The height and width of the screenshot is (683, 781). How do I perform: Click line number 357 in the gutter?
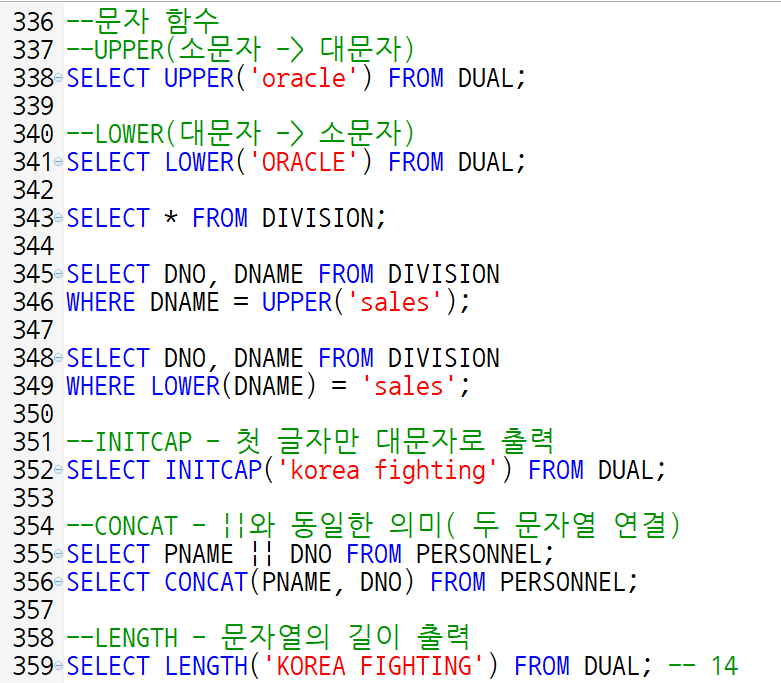[33, 610]
